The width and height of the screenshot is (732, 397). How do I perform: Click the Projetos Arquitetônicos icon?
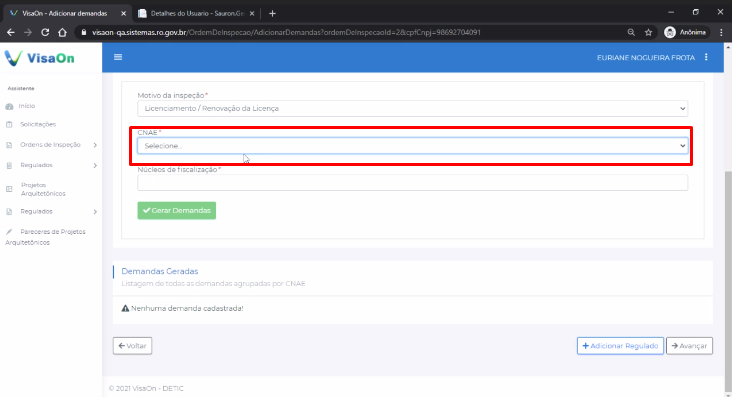click(9, 189)
